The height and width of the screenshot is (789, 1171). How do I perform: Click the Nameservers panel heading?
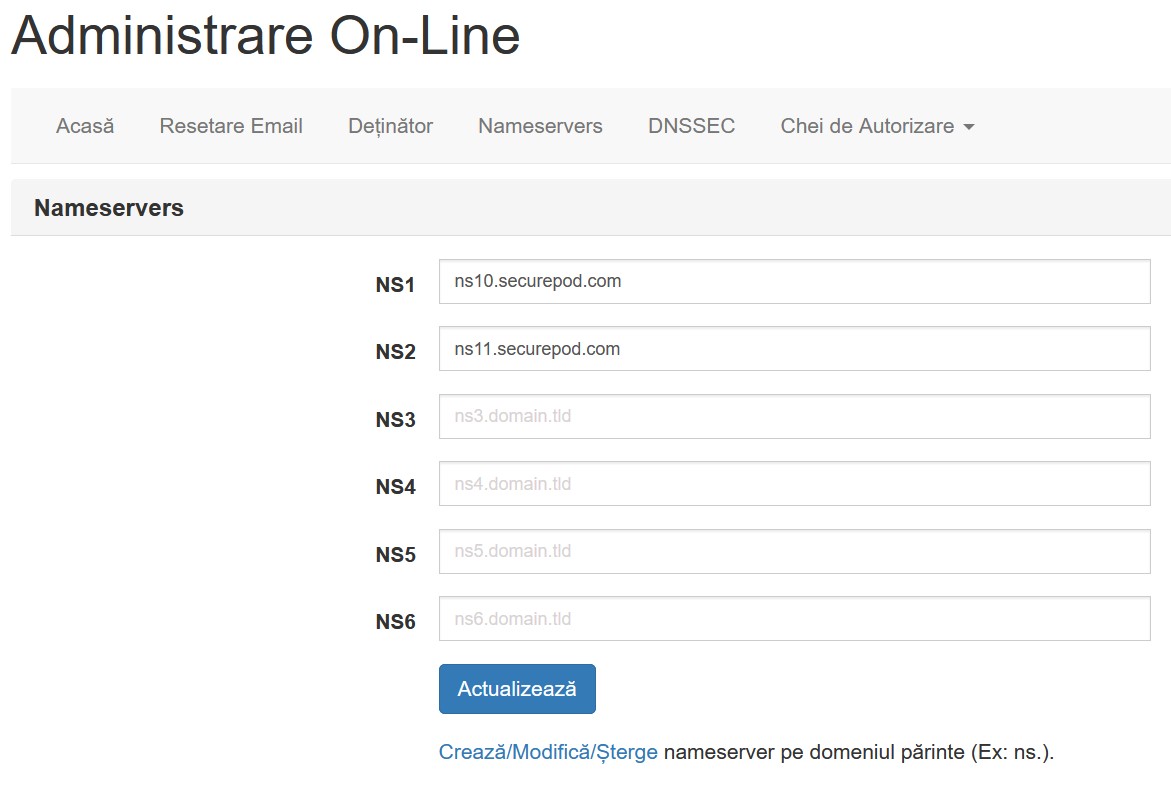pos(109,208)
